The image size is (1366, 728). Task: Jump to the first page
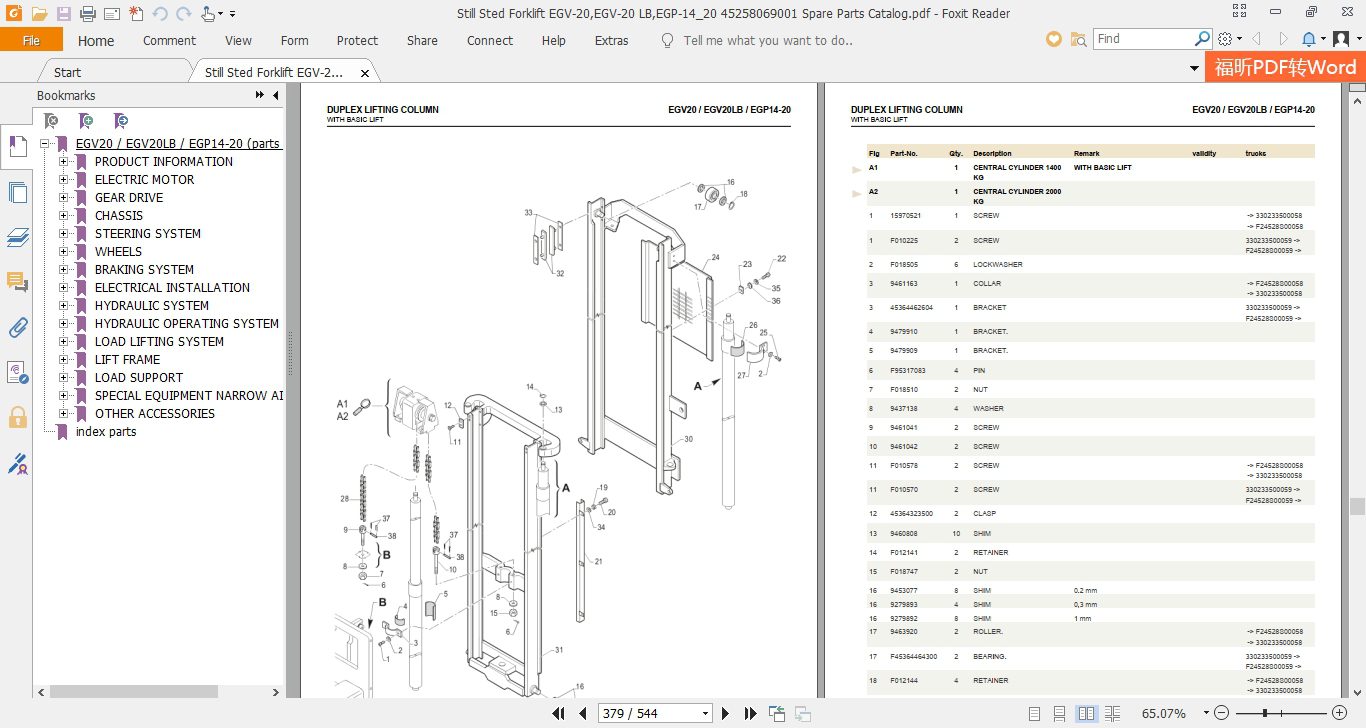click(560, 713)
